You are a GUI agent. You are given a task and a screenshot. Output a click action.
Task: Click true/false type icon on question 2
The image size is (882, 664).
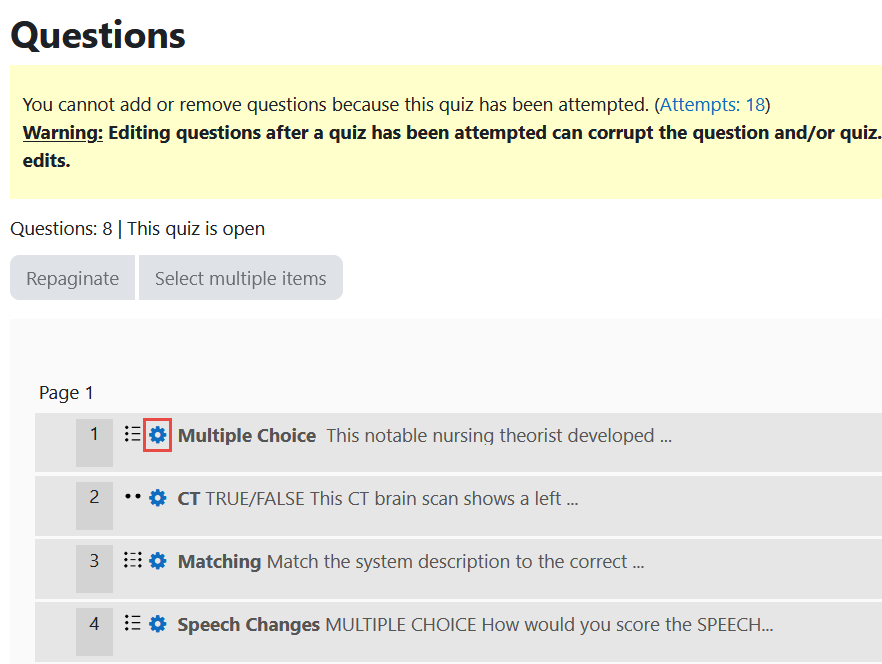click(132, 497)
